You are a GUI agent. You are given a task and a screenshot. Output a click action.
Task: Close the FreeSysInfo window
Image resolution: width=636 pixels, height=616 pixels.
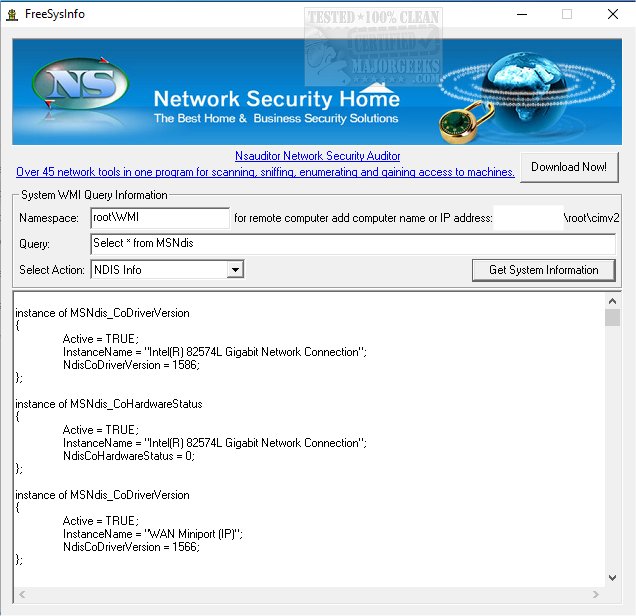[613, 15]
